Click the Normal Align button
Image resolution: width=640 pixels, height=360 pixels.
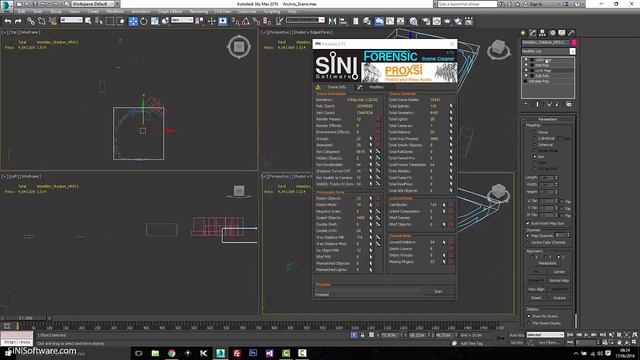click(559, 281)
